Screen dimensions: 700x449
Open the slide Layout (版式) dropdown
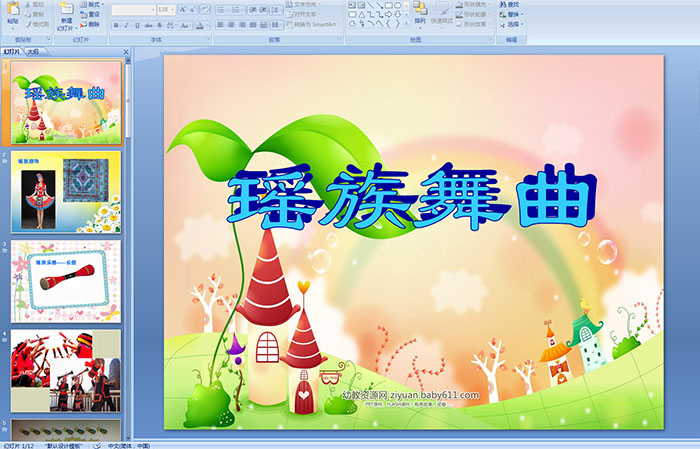[92, 4]
